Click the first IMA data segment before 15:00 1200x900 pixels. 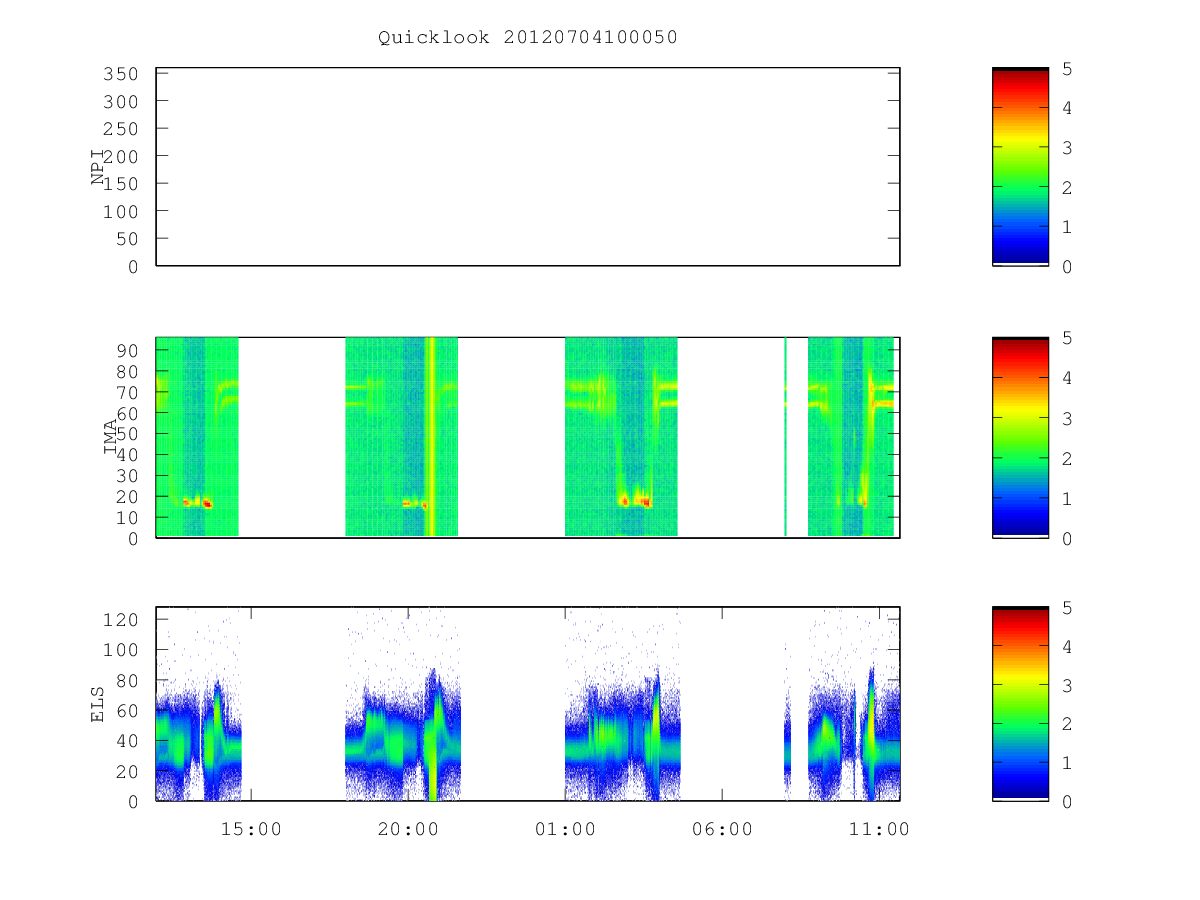pyautogui.click(x=197, y=437)
